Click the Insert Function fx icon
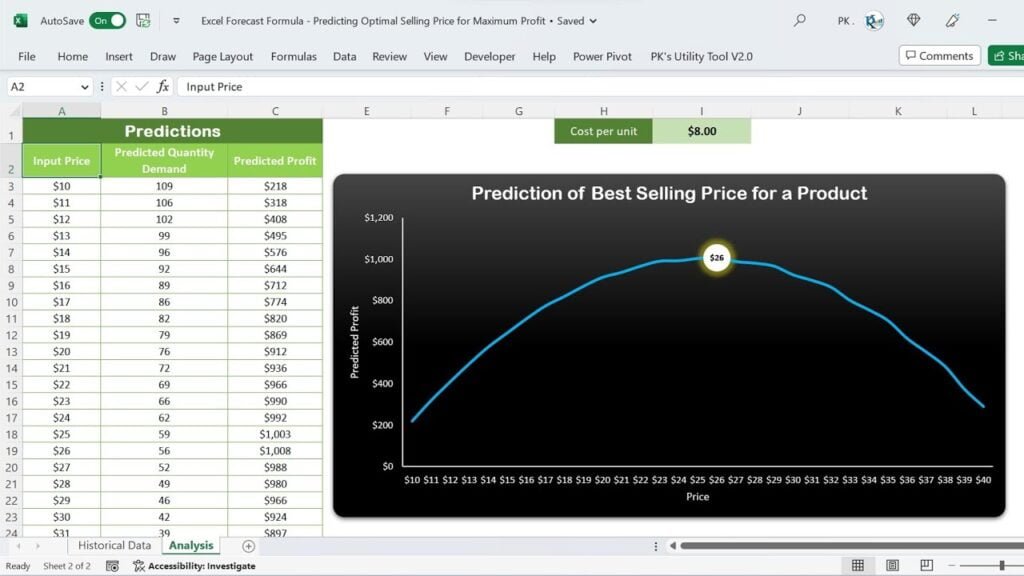 pos(163,87)
